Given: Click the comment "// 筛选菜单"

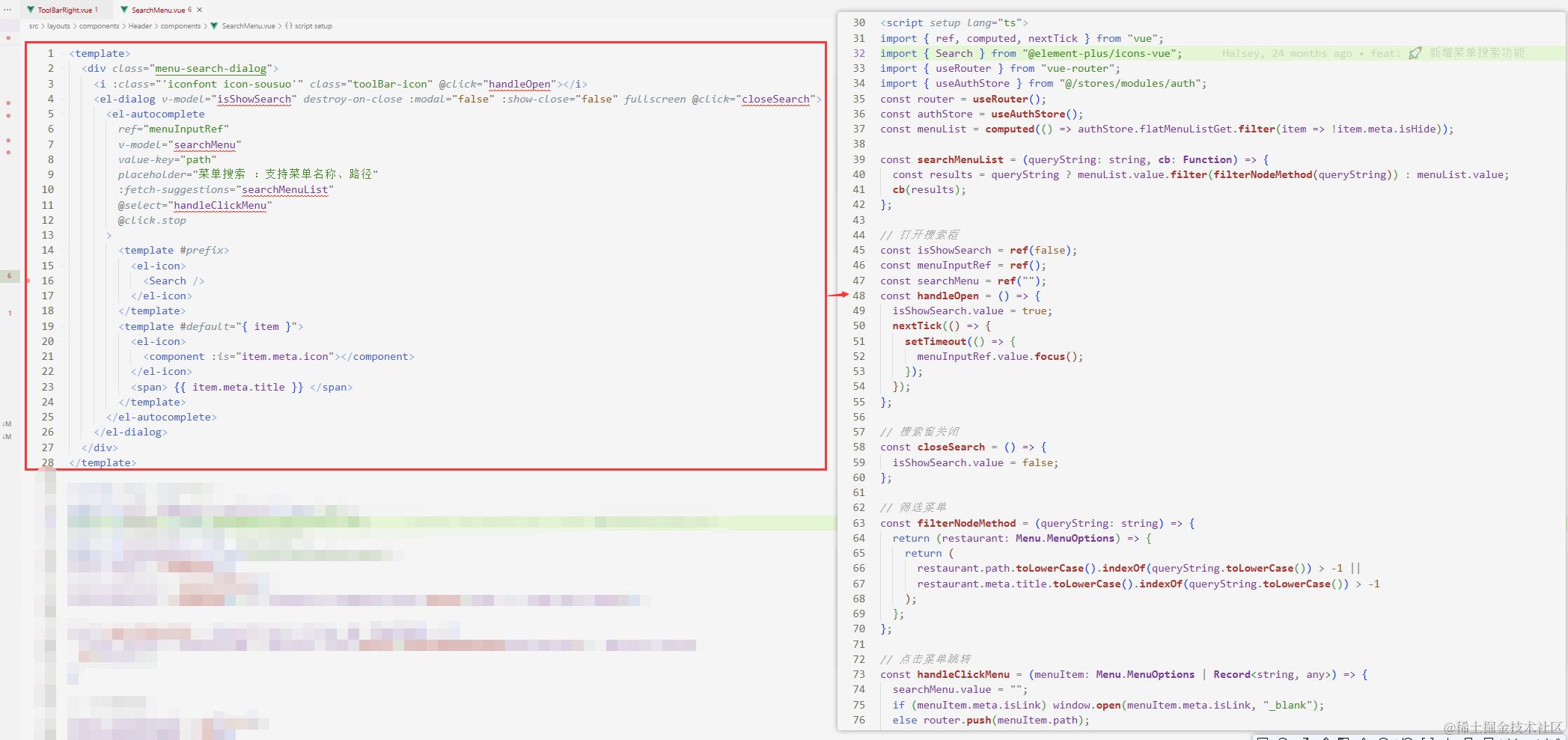Looking at the screenshot, I should [914, 508].
